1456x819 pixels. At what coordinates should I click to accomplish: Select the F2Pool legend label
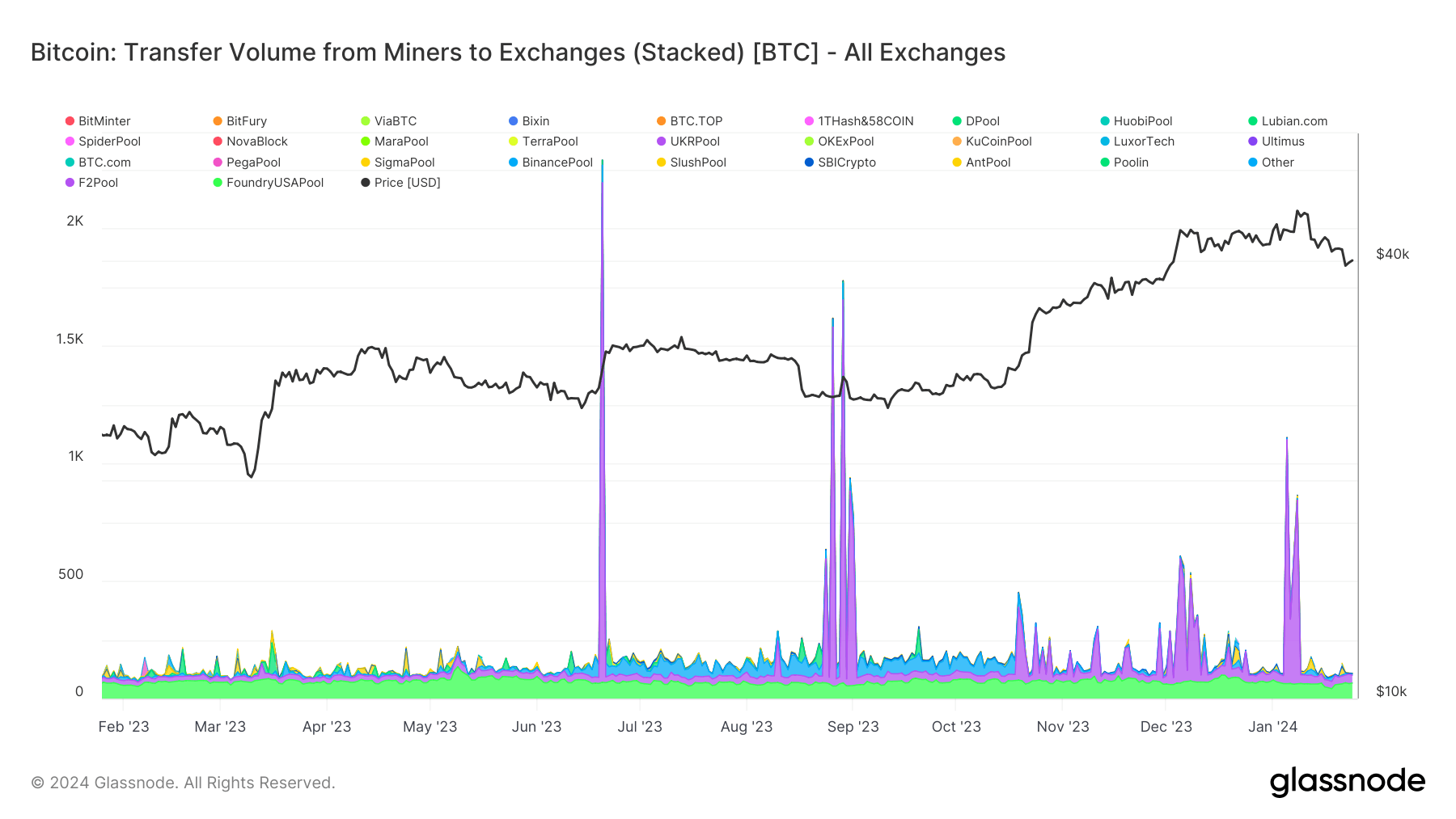tap(98, 183)
